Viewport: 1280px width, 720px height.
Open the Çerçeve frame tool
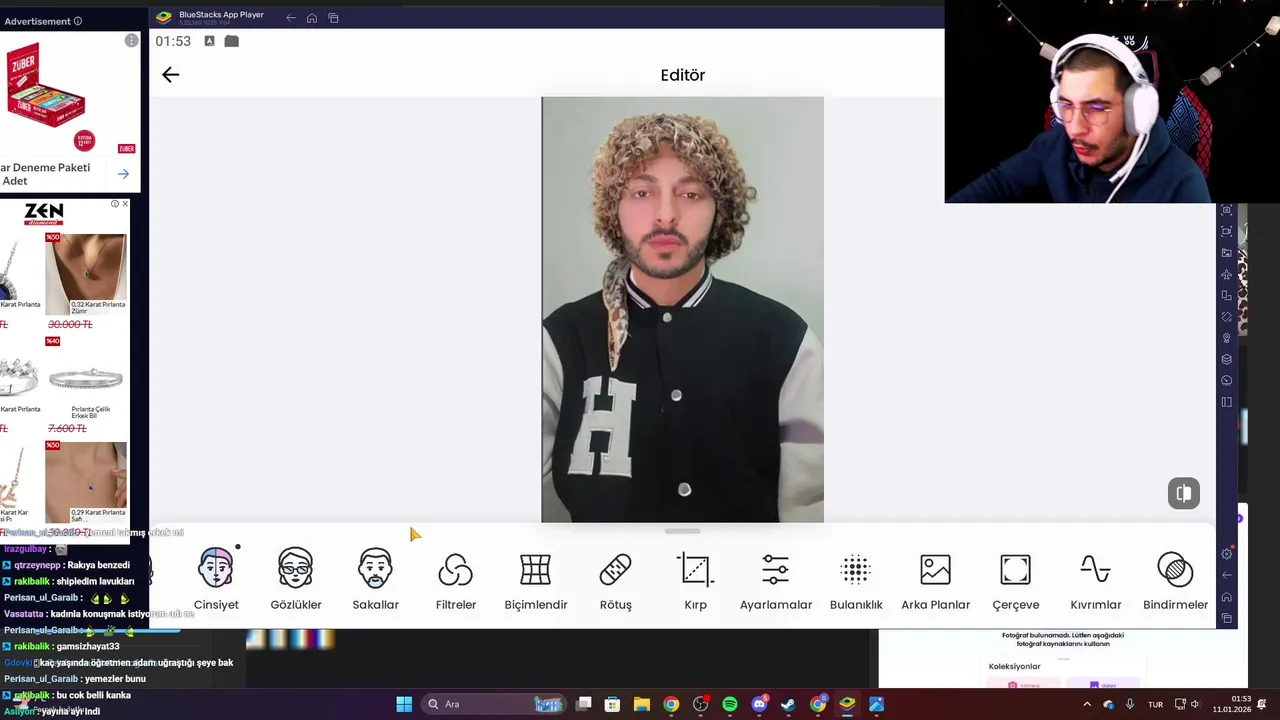(x=1016, y=579)
